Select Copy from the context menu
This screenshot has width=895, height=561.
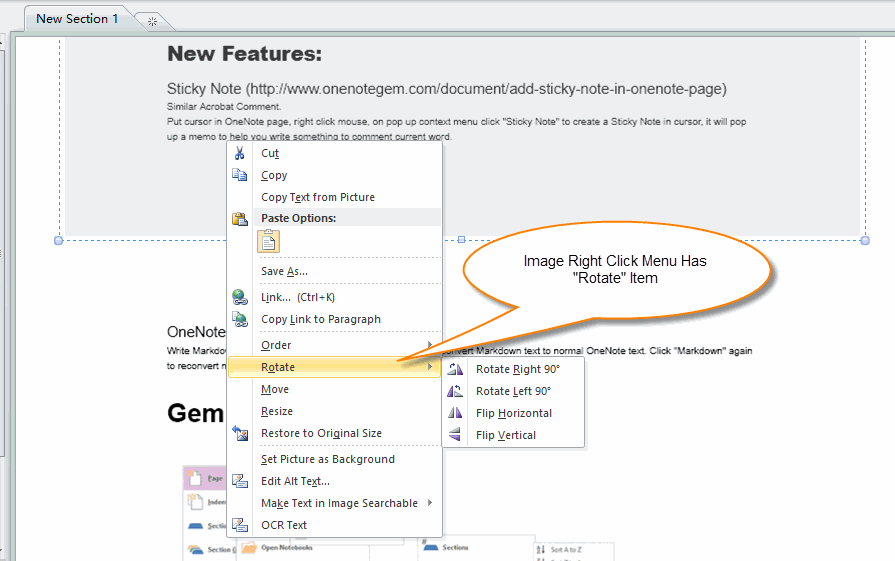pos(335,175)
